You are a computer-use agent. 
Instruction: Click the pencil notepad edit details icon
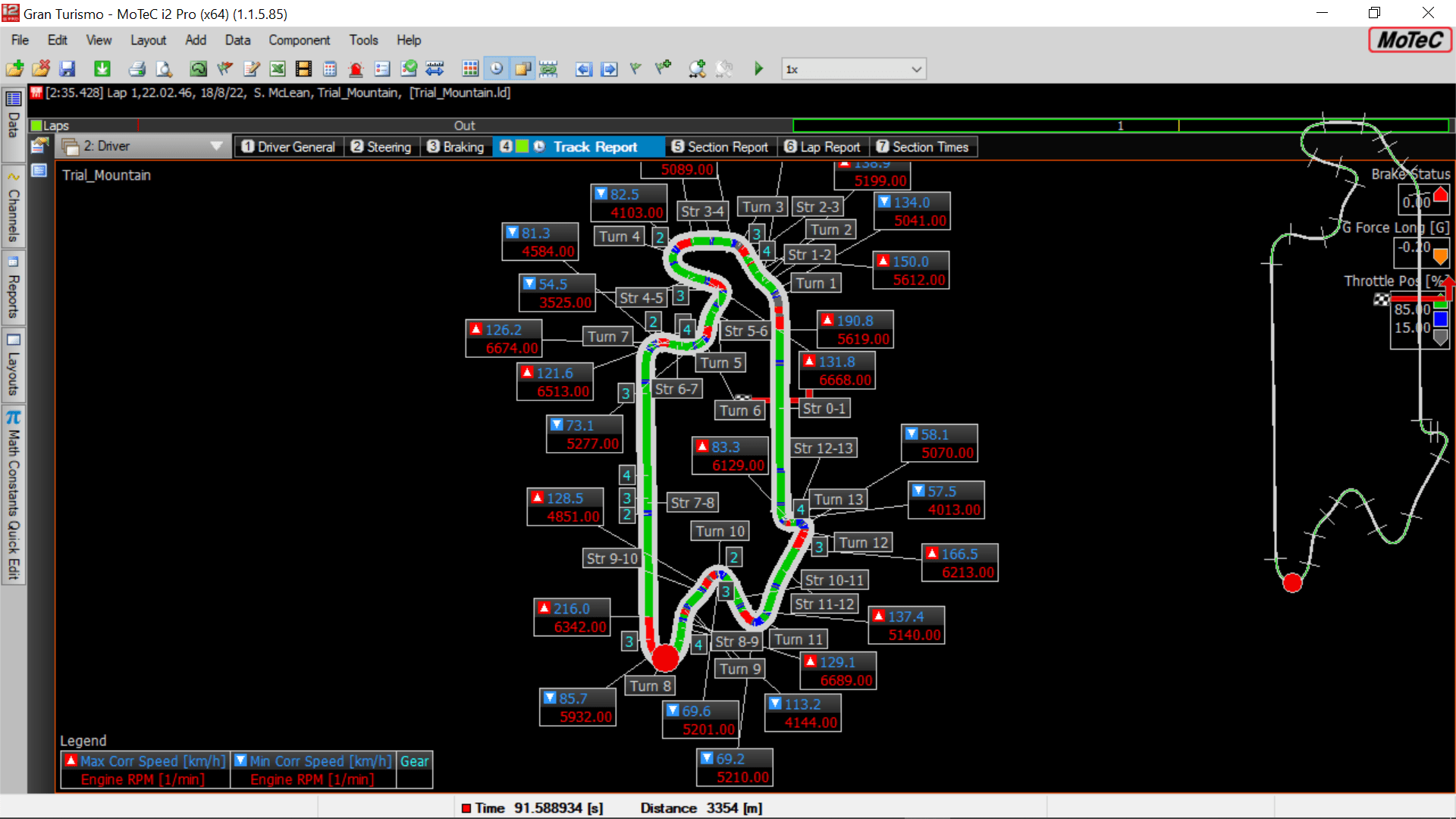pos(252,69)
